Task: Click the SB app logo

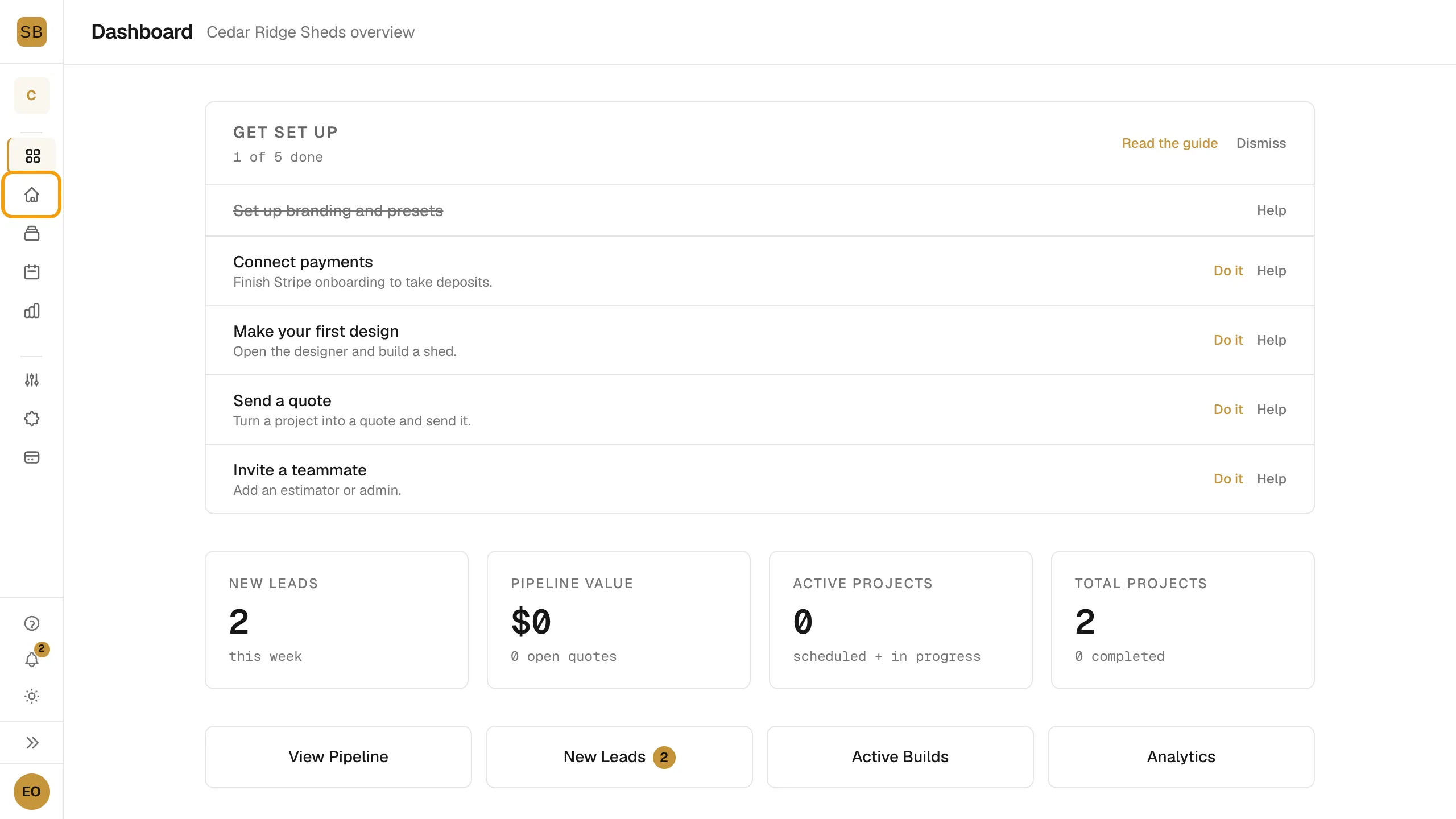Action: [31, 32]
